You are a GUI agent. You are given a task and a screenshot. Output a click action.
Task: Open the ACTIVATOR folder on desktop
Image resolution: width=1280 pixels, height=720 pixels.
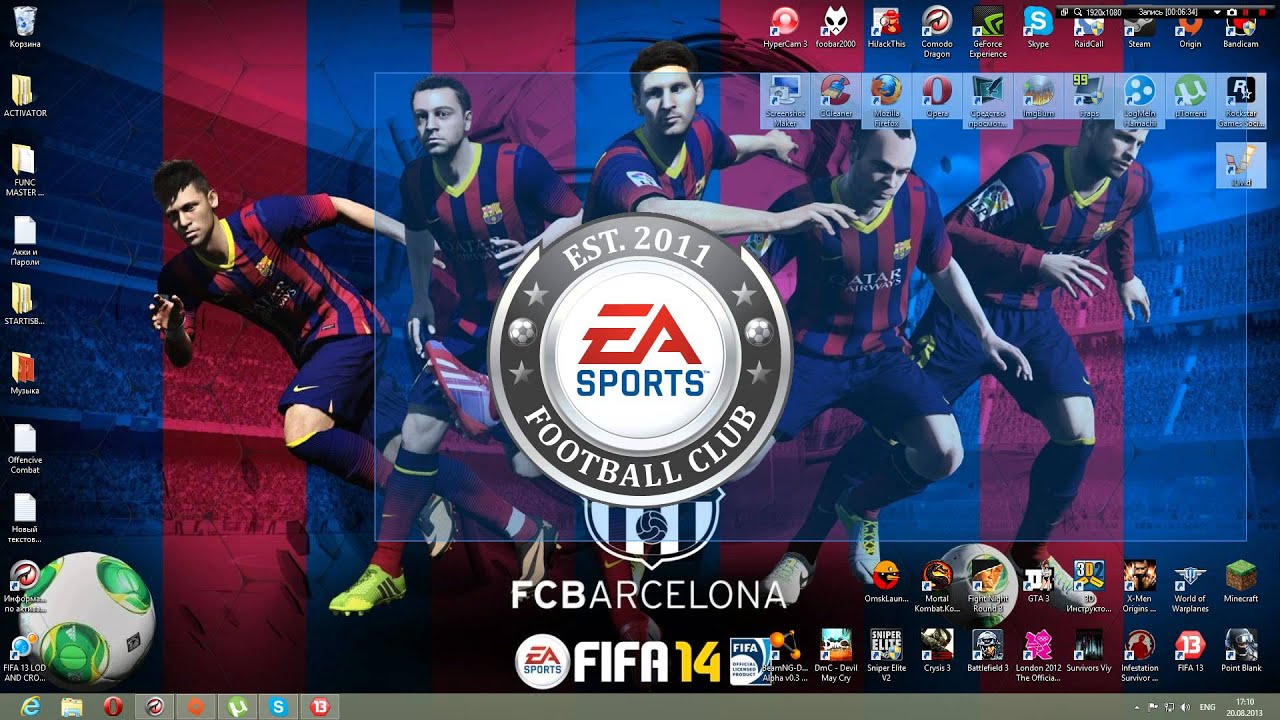point(25,96)
